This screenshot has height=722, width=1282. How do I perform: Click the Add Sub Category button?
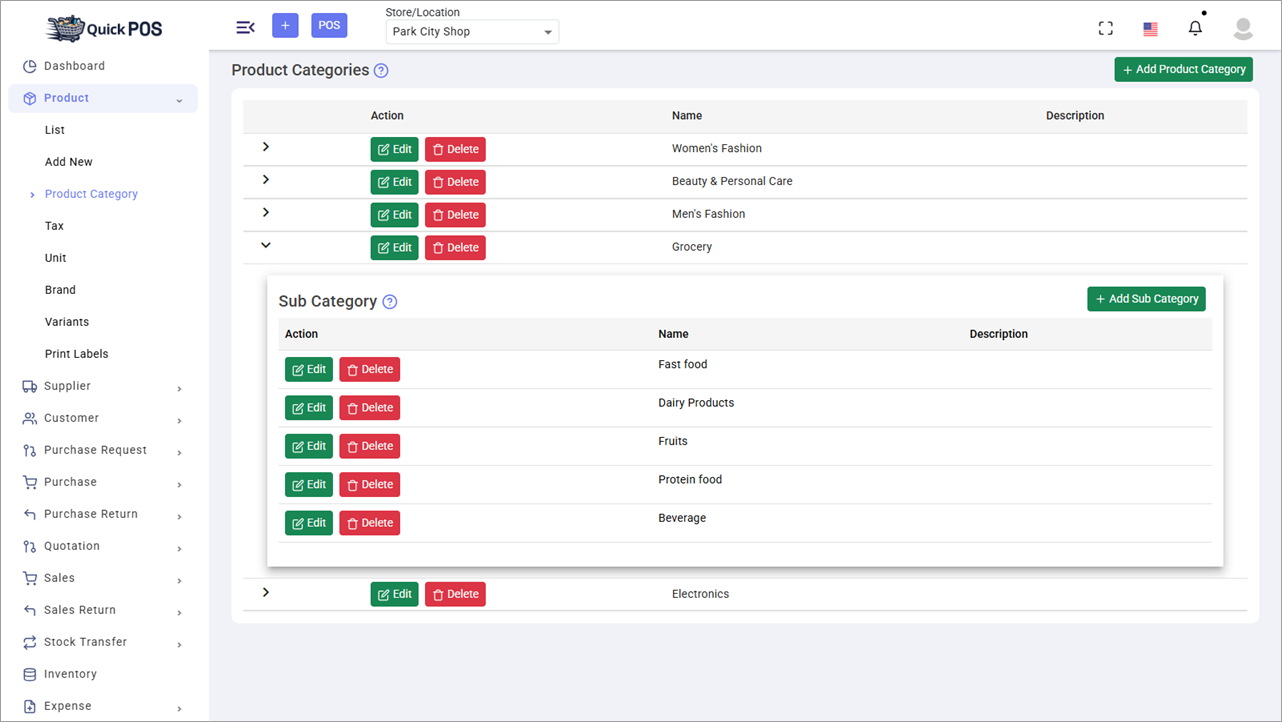[1146, 298]
